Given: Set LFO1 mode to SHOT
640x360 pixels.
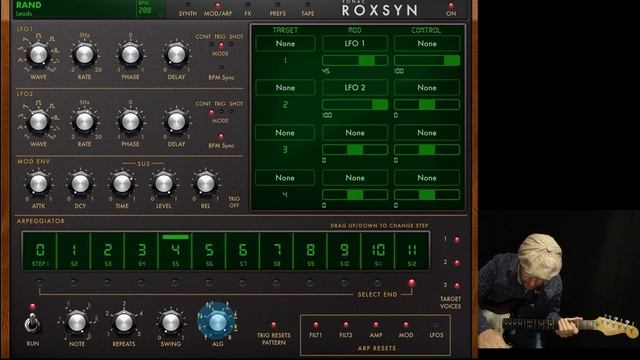Looking at the screenshot, I should (x=231, y=45).
